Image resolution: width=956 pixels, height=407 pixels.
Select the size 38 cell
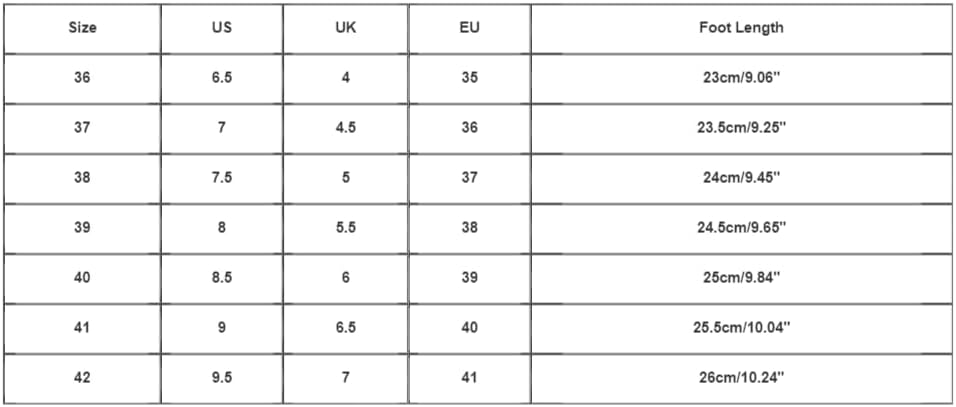coord(82,178)
